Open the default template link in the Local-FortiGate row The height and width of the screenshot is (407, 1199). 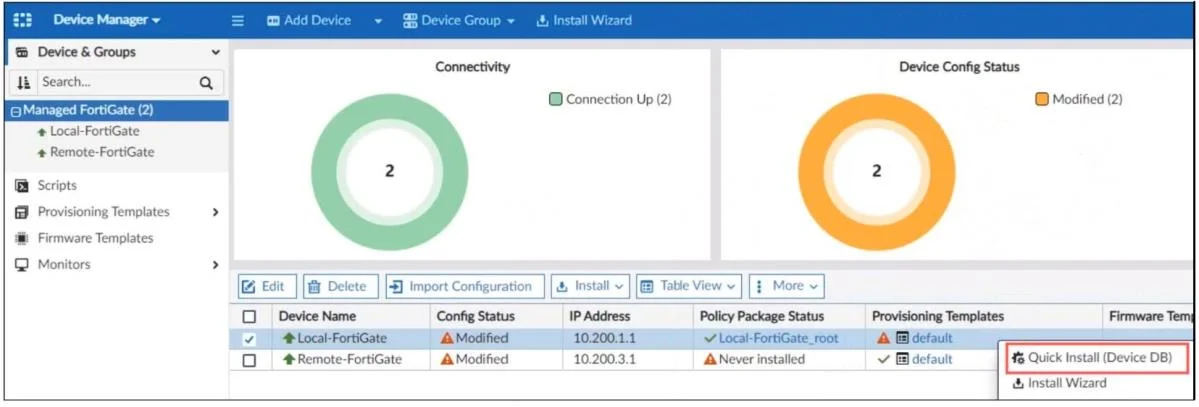(932, 338)
